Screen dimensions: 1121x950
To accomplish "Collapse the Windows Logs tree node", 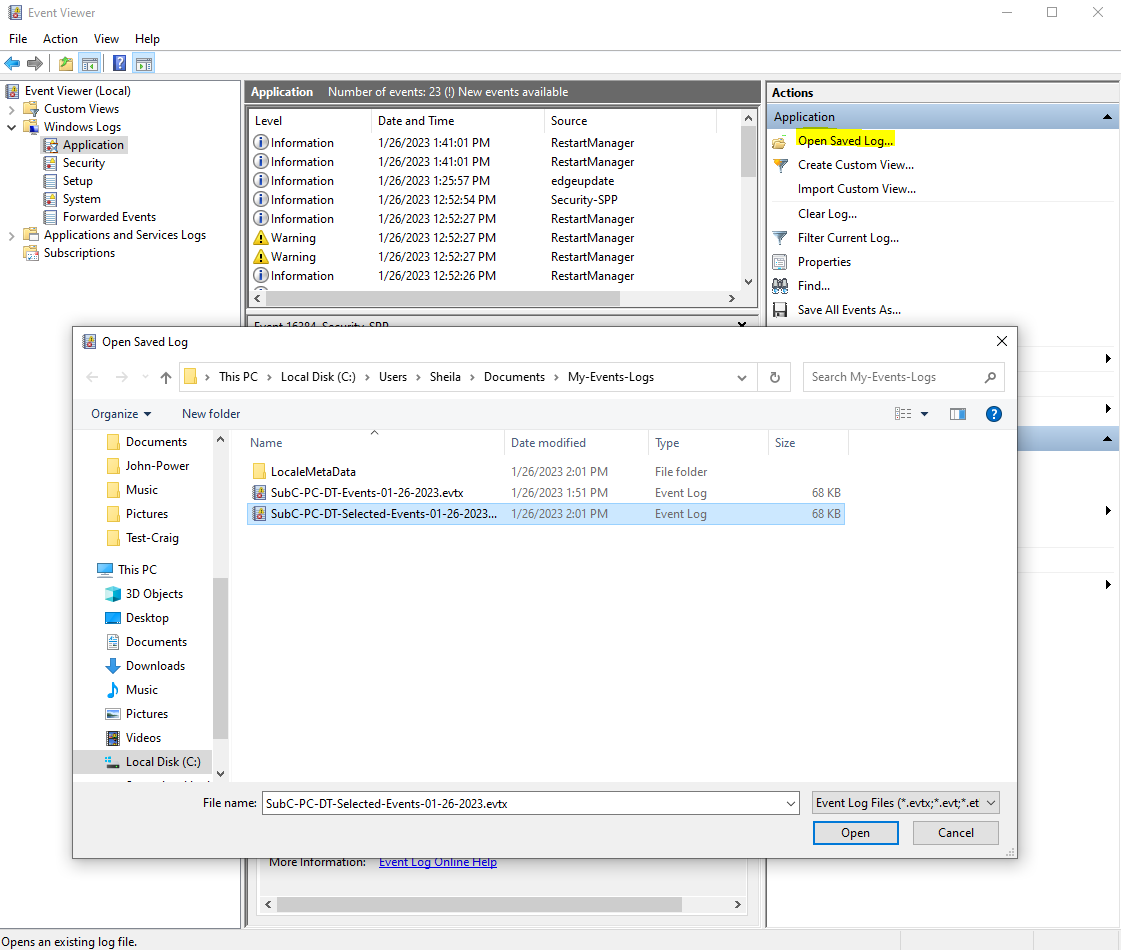I will [x=12, y=127].
